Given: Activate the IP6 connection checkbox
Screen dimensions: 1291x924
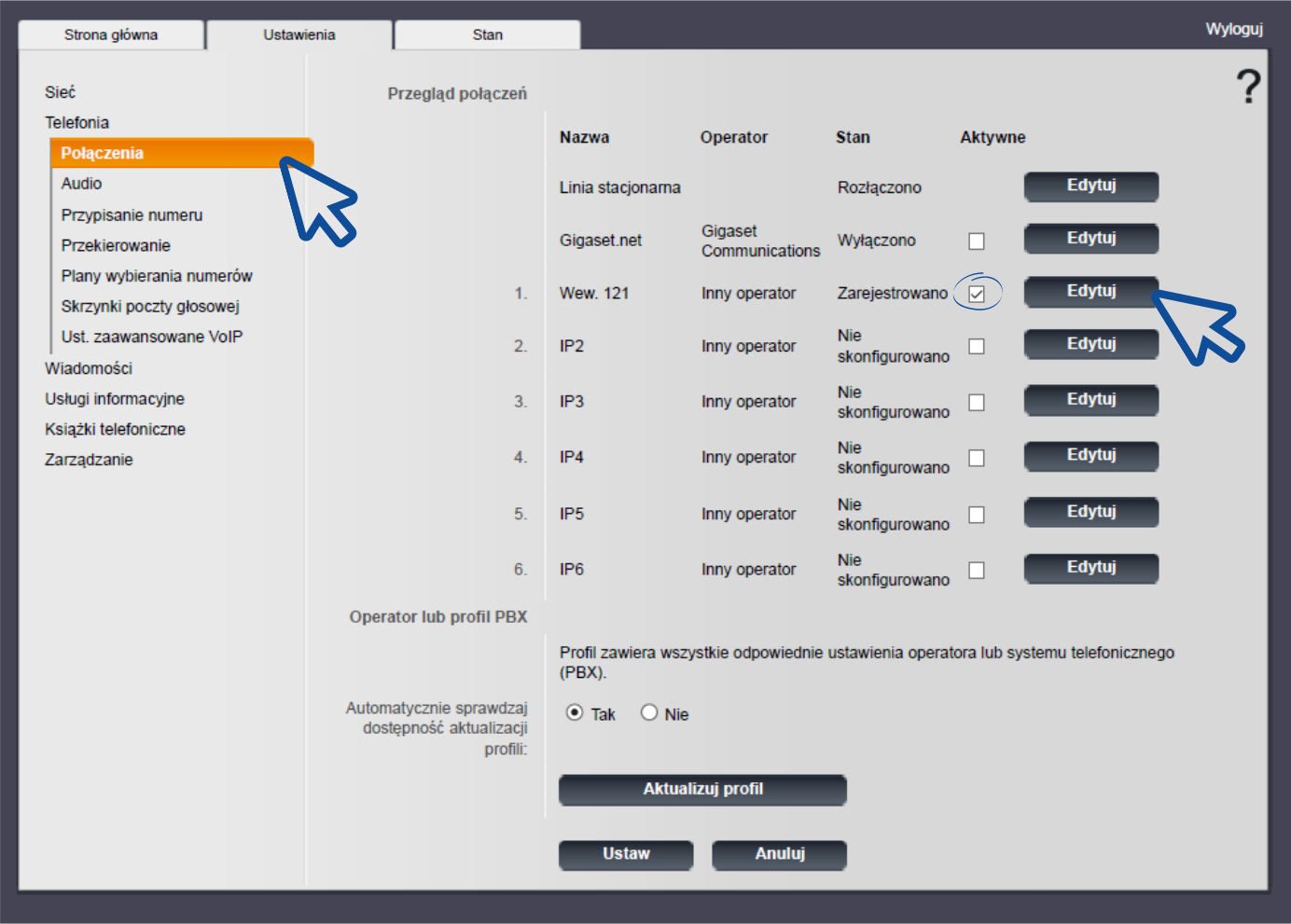Looking at the screenshot, I should point(977,571).
